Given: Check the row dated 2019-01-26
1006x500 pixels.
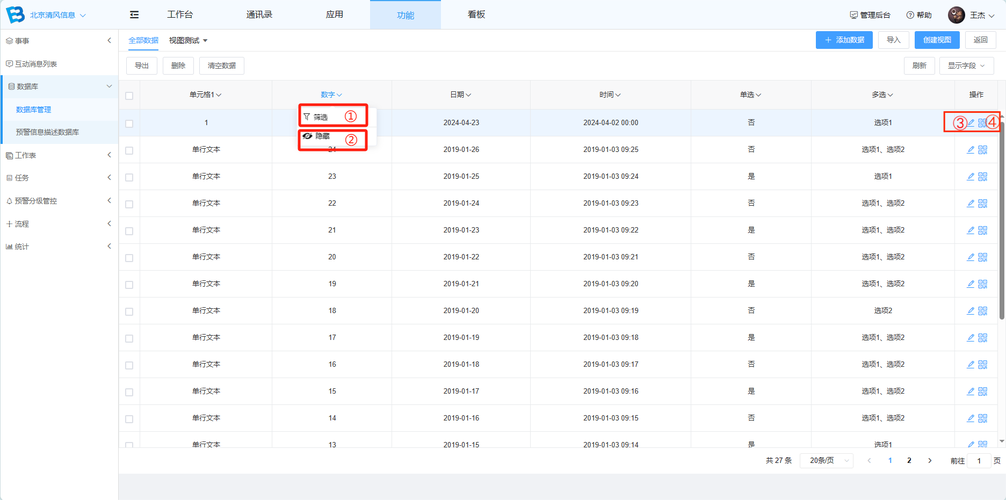Looking at the screenshot, I should [129, 150].
